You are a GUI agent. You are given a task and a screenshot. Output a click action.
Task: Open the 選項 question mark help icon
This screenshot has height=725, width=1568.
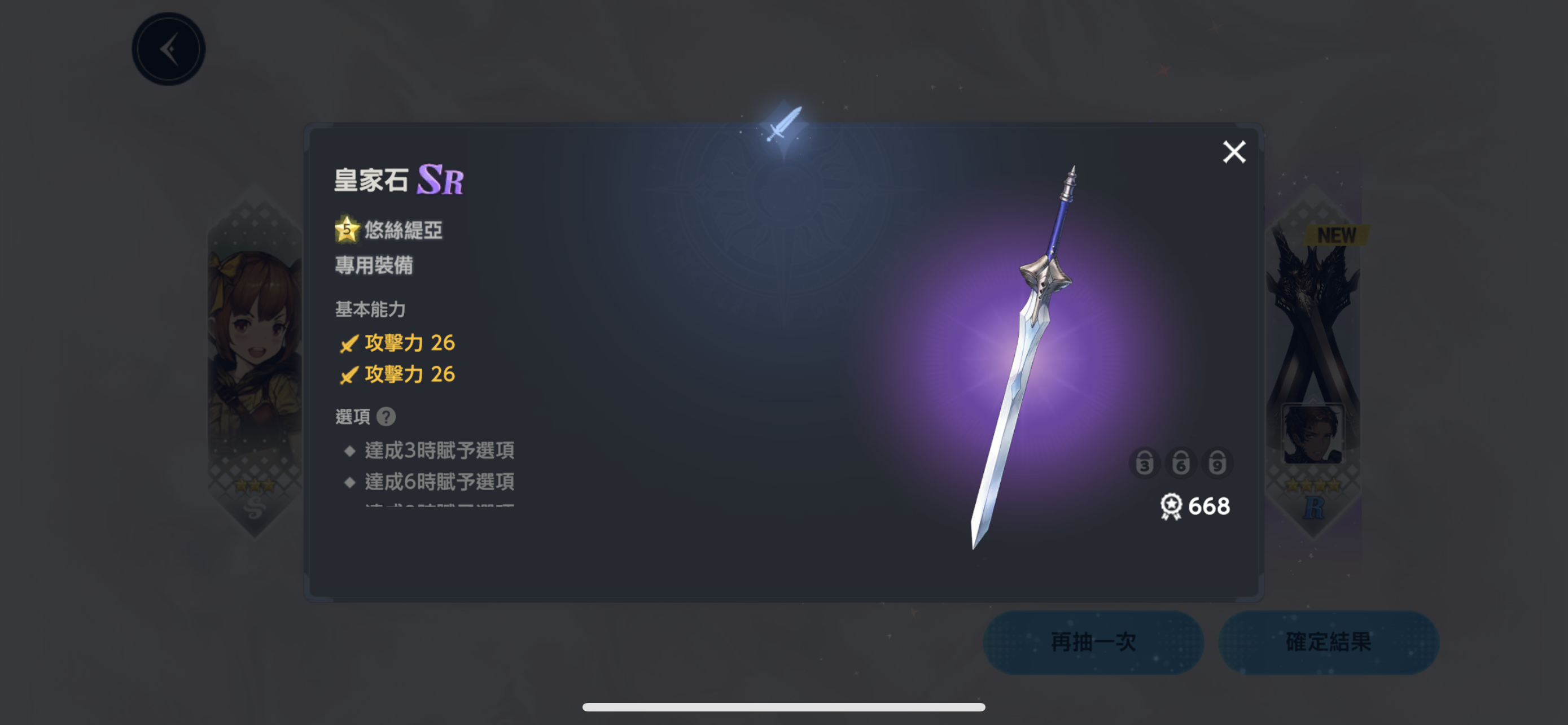point(386,416)
